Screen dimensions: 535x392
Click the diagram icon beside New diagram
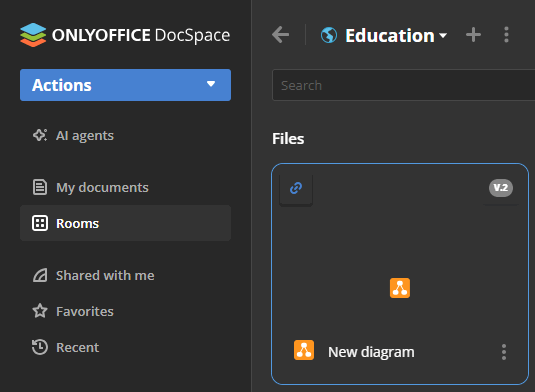304,350
